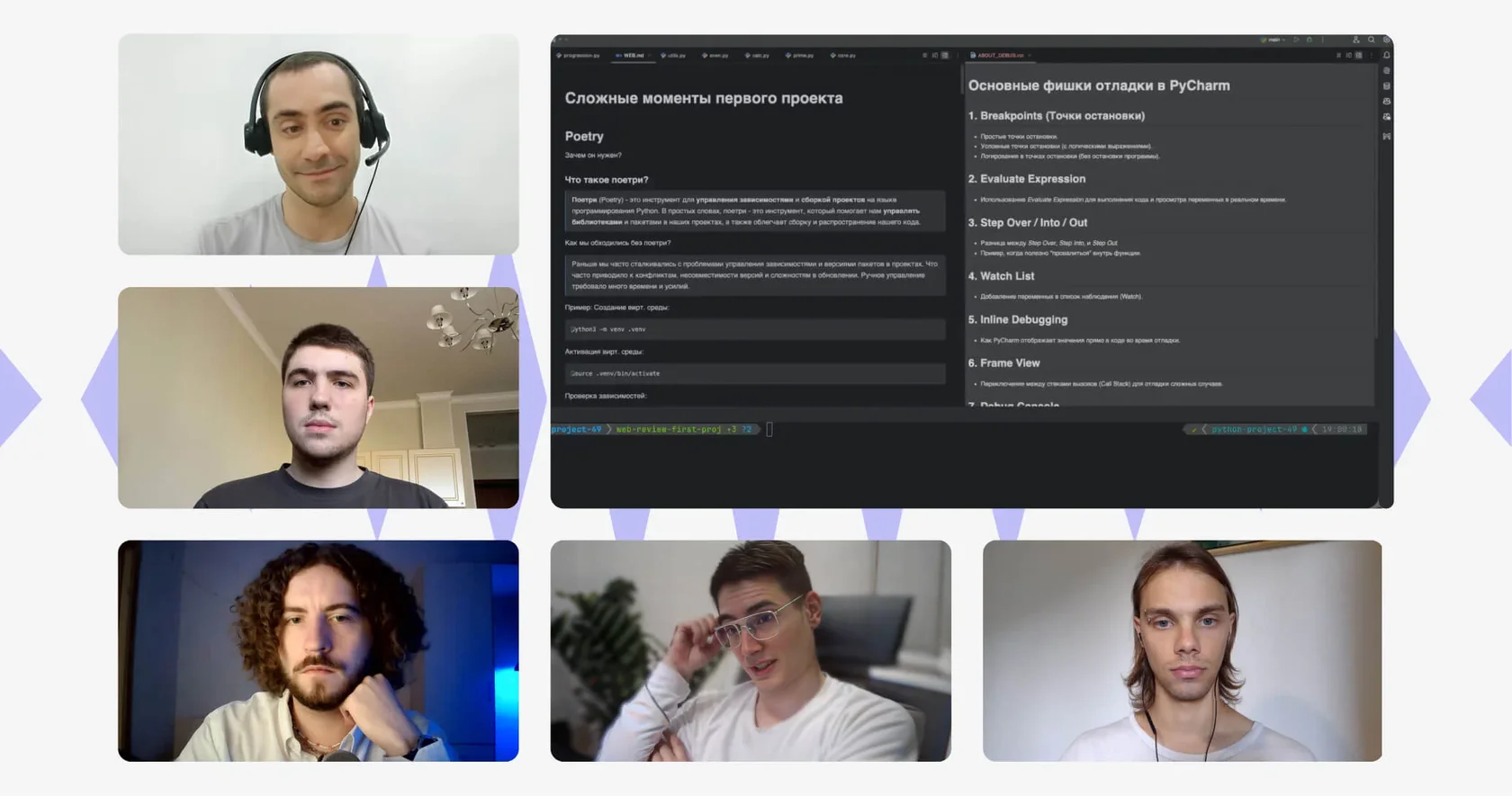Open the Database tool window icon
Viewport: 1512px width, 796px height.
pos(1386,86)
